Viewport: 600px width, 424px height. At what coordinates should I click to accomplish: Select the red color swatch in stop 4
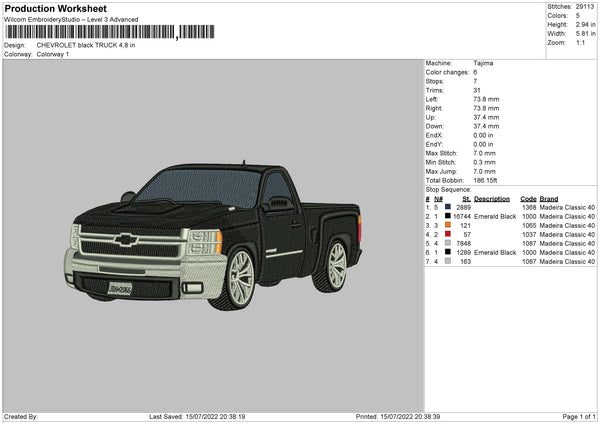448,234
